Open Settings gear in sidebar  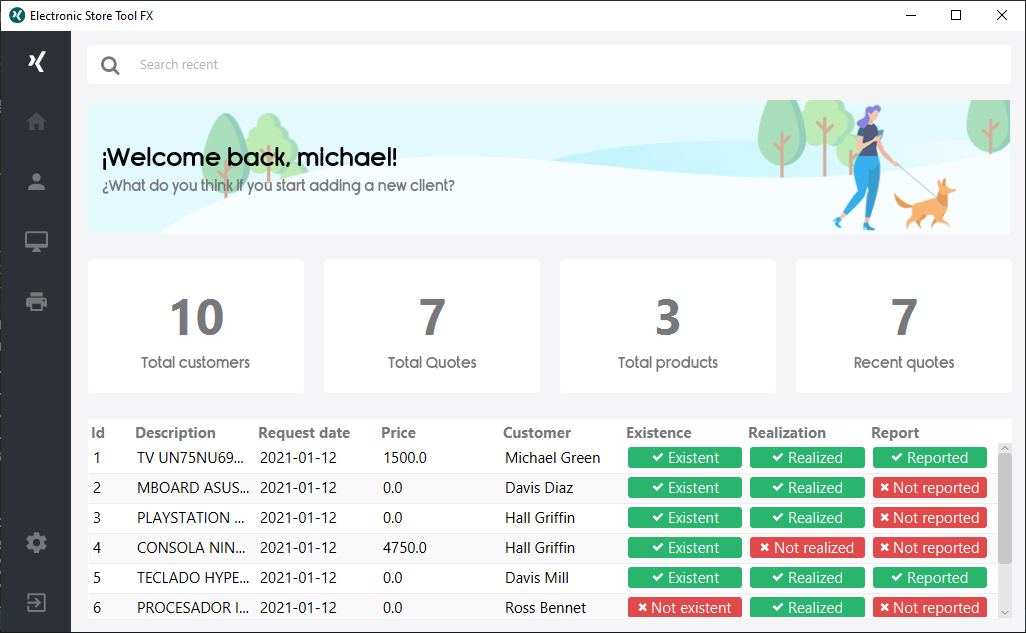36,542
